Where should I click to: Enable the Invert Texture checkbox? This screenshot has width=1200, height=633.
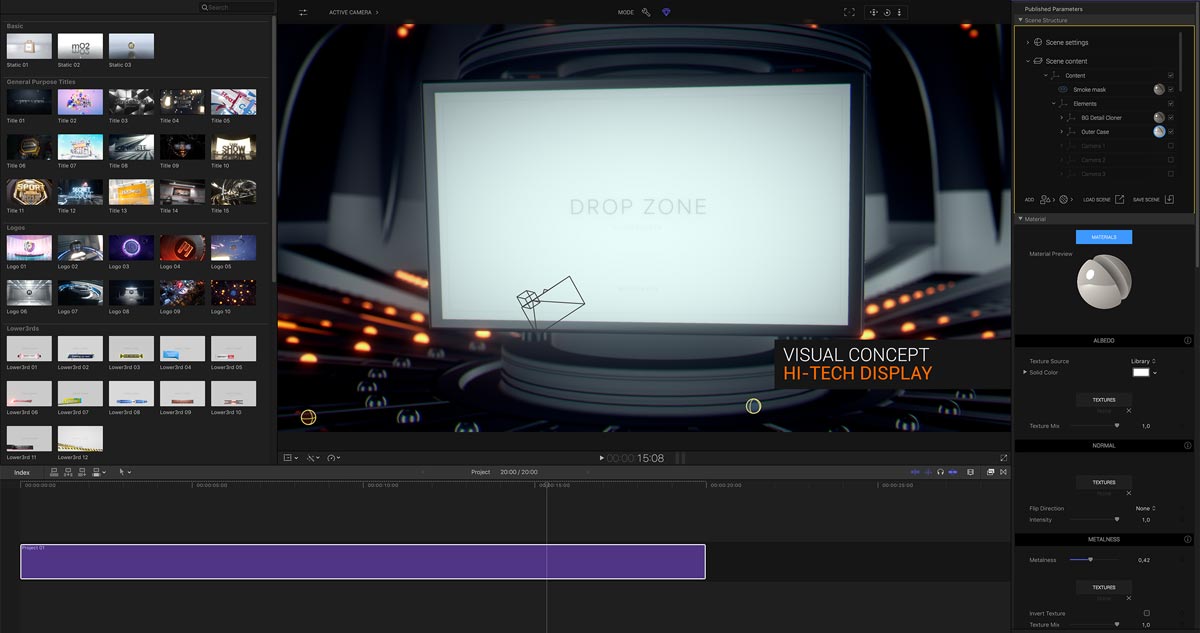tap(1146, 613)
